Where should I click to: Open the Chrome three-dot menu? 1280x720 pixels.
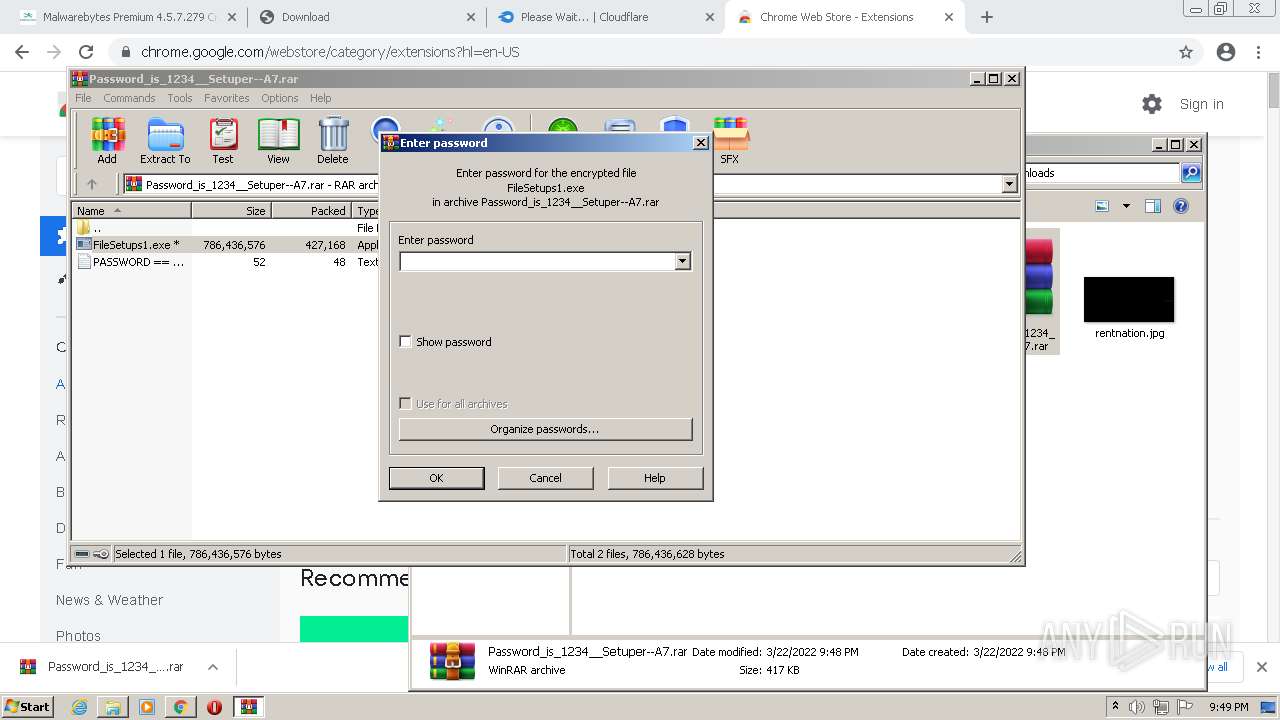pyautogui.click(x=1259, y=52)
